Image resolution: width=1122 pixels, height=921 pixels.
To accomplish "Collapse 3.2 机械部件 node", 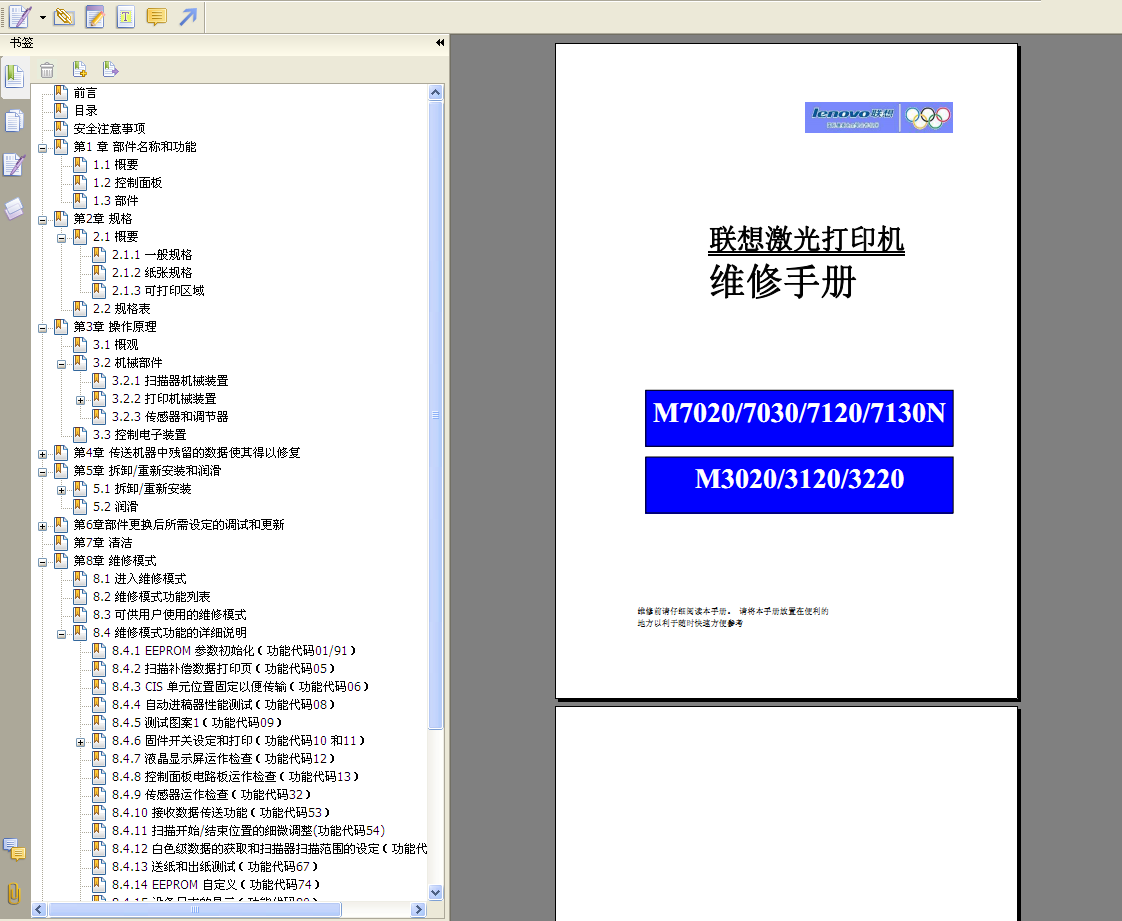I will (x=62, y=364).
